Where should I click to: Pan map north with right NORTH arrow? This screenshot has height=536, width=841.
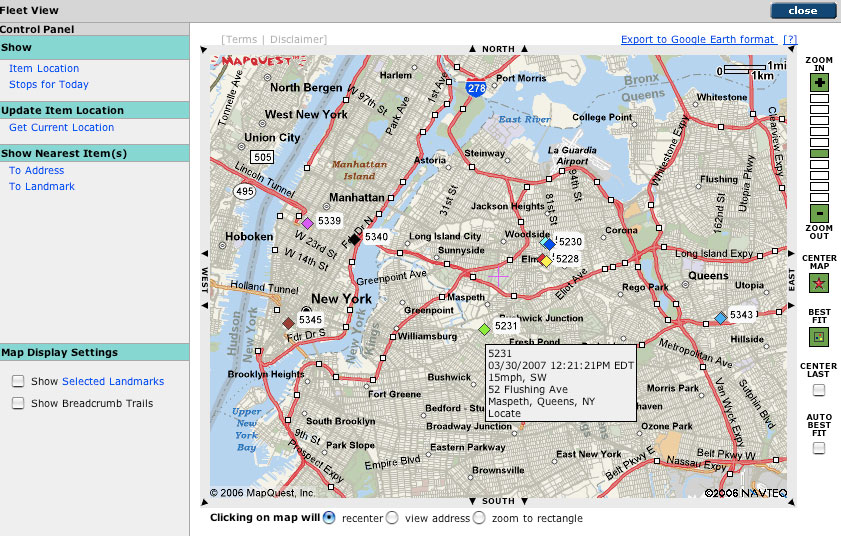coord(525,49)
